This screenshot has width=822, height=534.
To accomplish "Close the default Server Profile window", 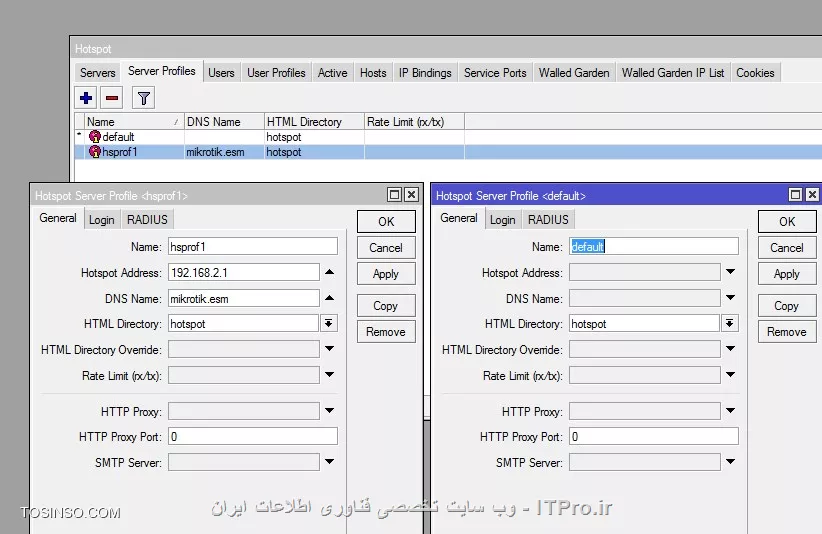I will click(x=813, y=195).
